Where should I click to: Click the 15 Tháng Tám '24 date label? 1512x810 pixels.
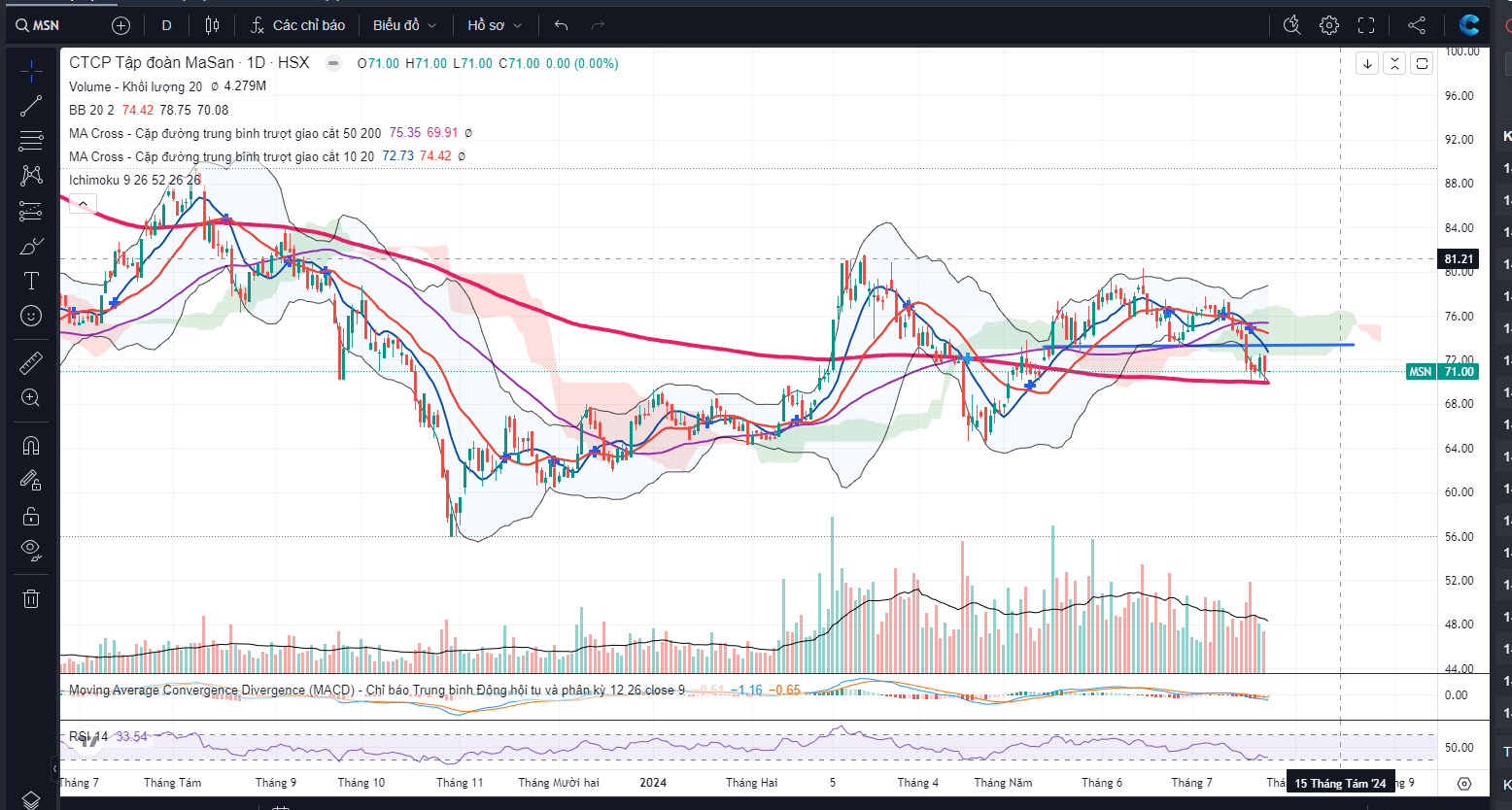tap(1340, 783)
